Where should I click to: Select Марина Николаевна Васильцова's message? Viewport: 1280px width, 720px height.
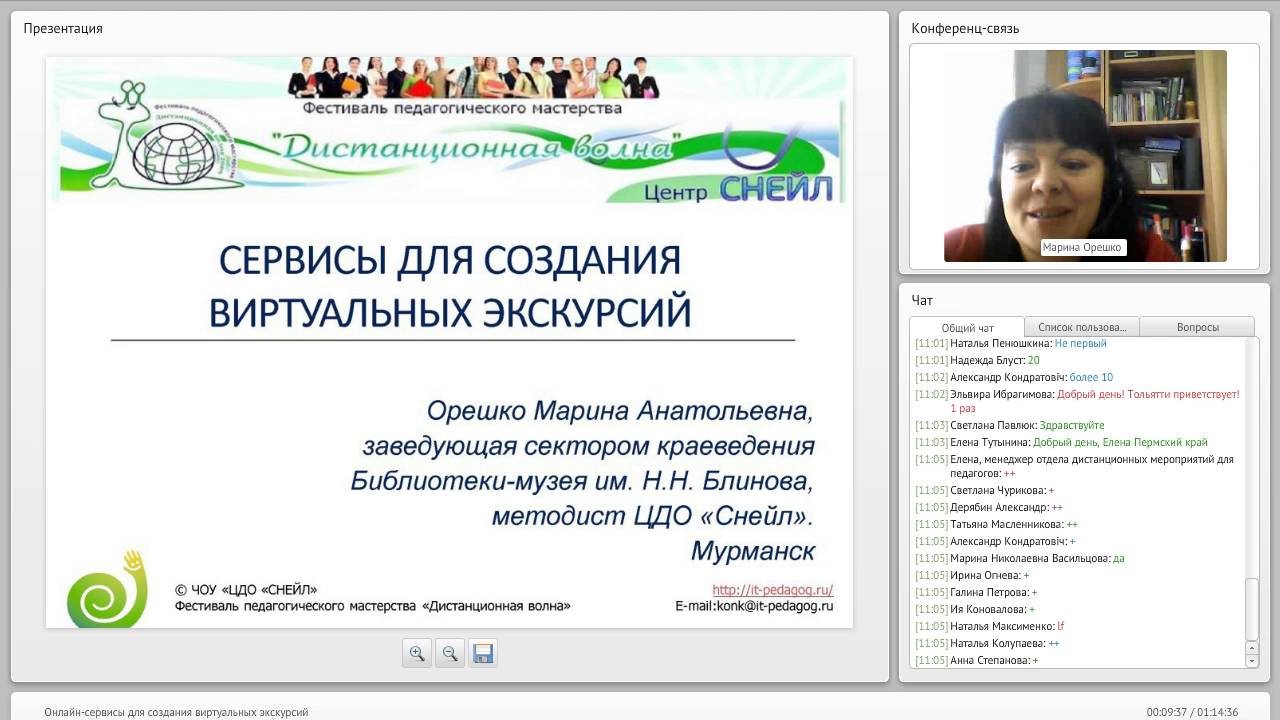pos(1019,558)
